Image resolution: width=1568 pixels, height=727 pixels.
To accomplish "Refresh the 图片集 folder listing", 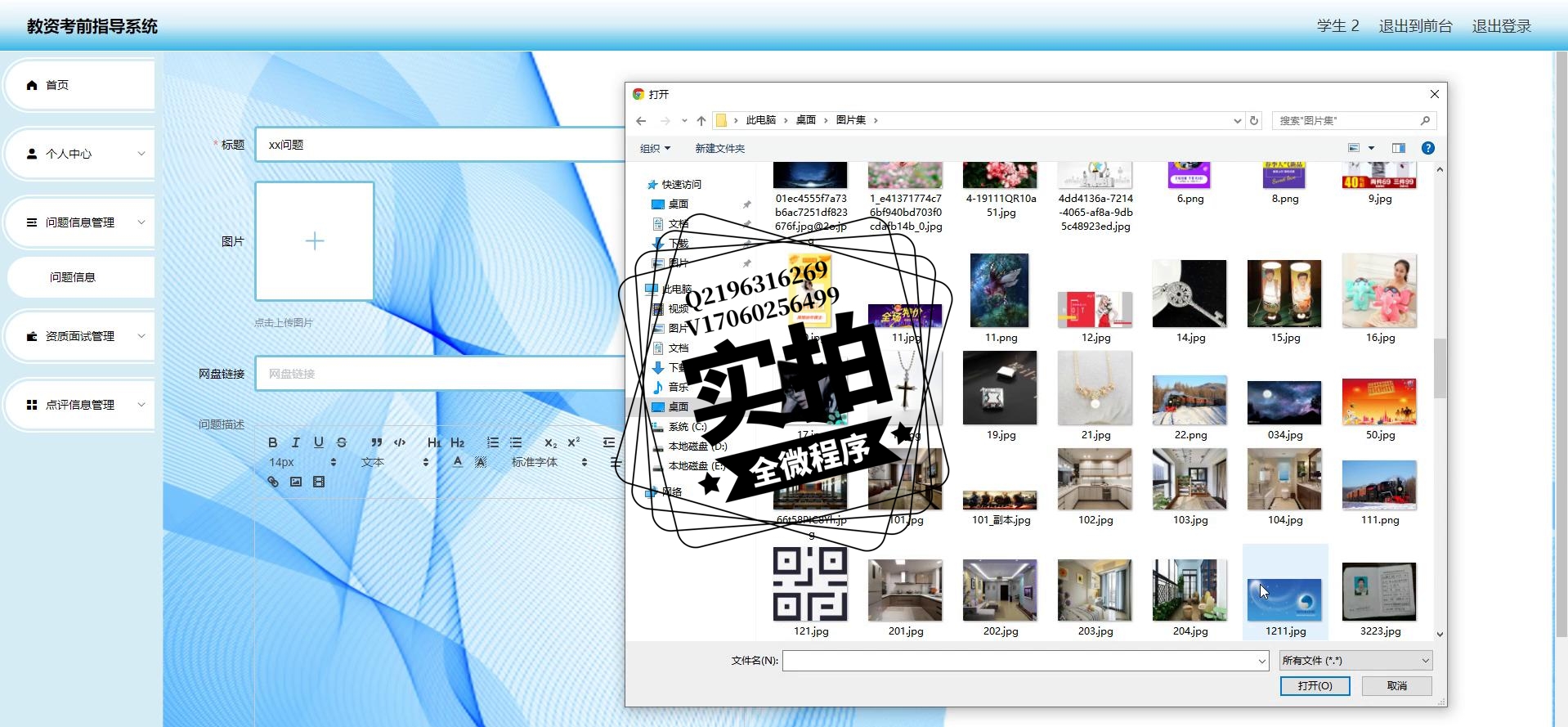I will 1254,120.
